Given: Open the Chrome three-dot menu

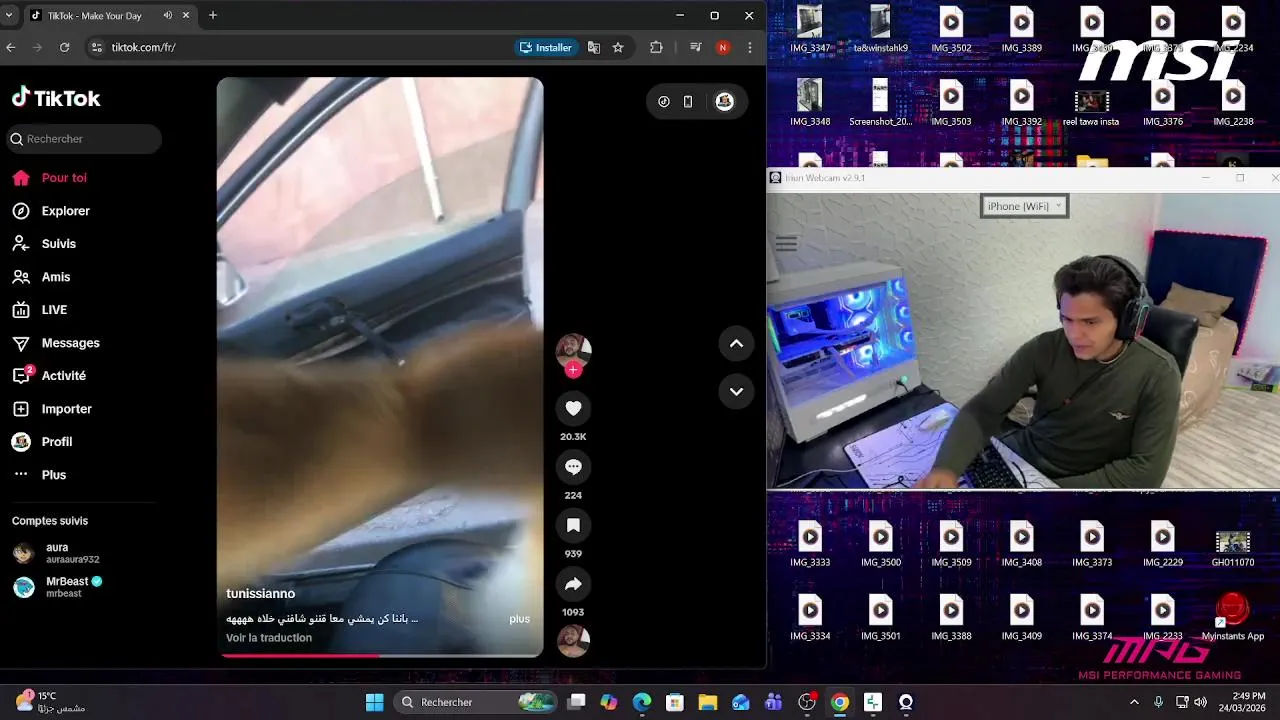Looking at the screenshot, I should tap(750, 47).
